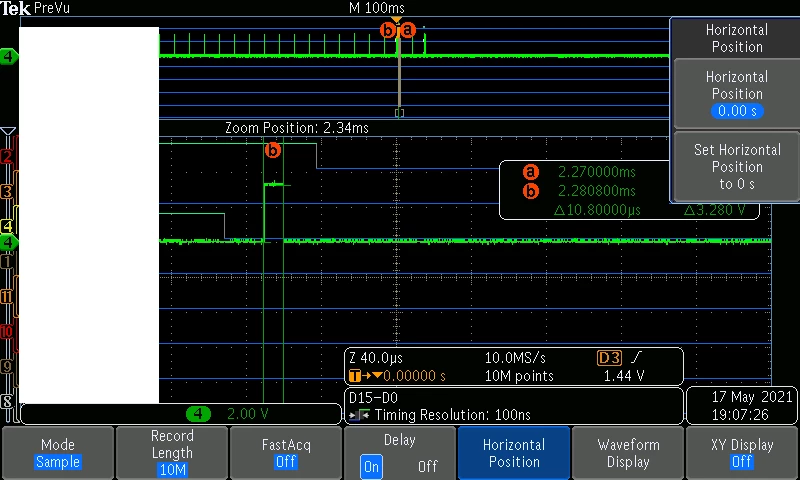
Task: Select cursor a marker in overview waveform
Action: [408, 31]
